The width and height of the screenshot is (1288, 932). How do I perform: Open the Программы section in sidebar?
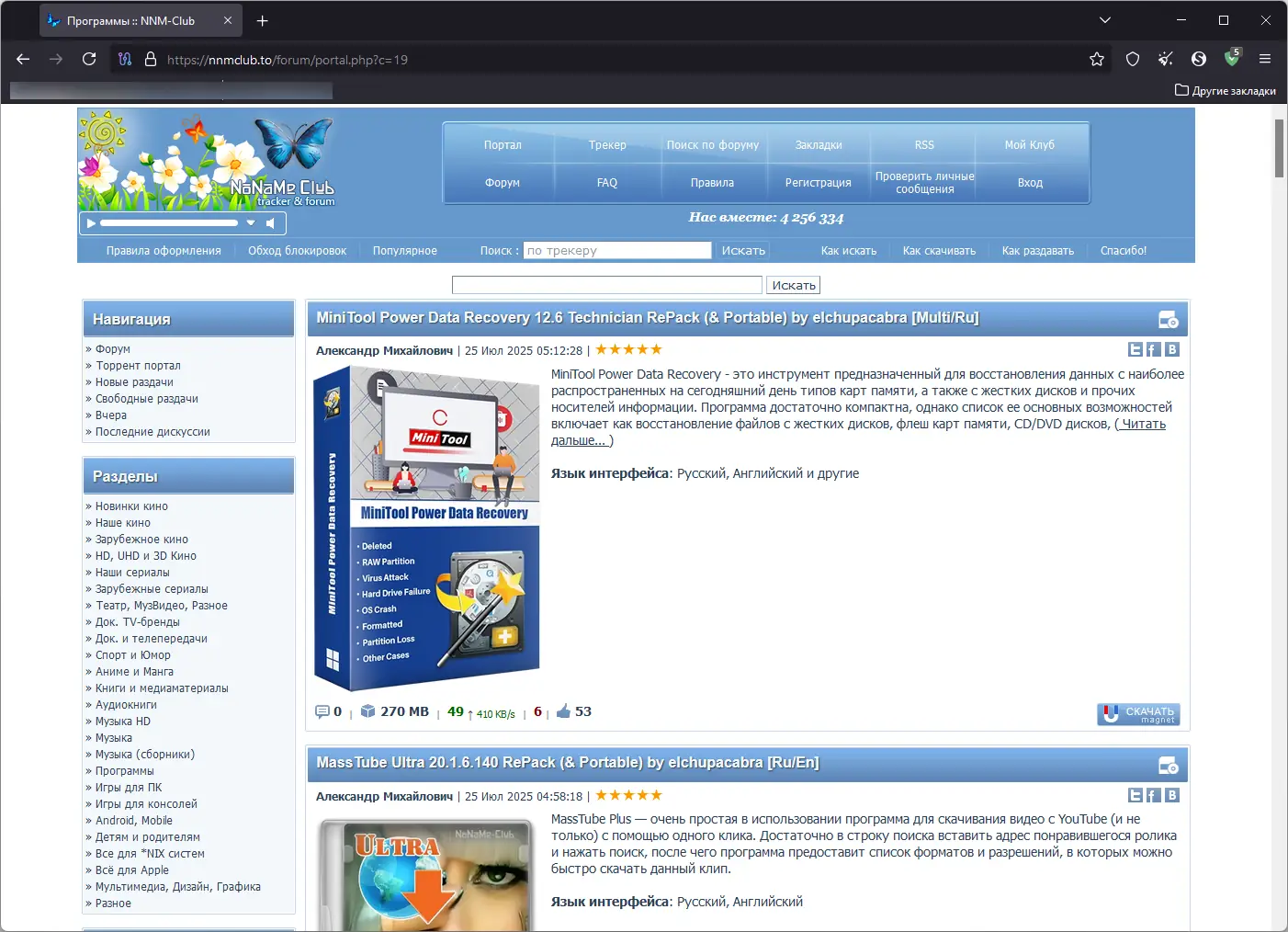[125, 771]
